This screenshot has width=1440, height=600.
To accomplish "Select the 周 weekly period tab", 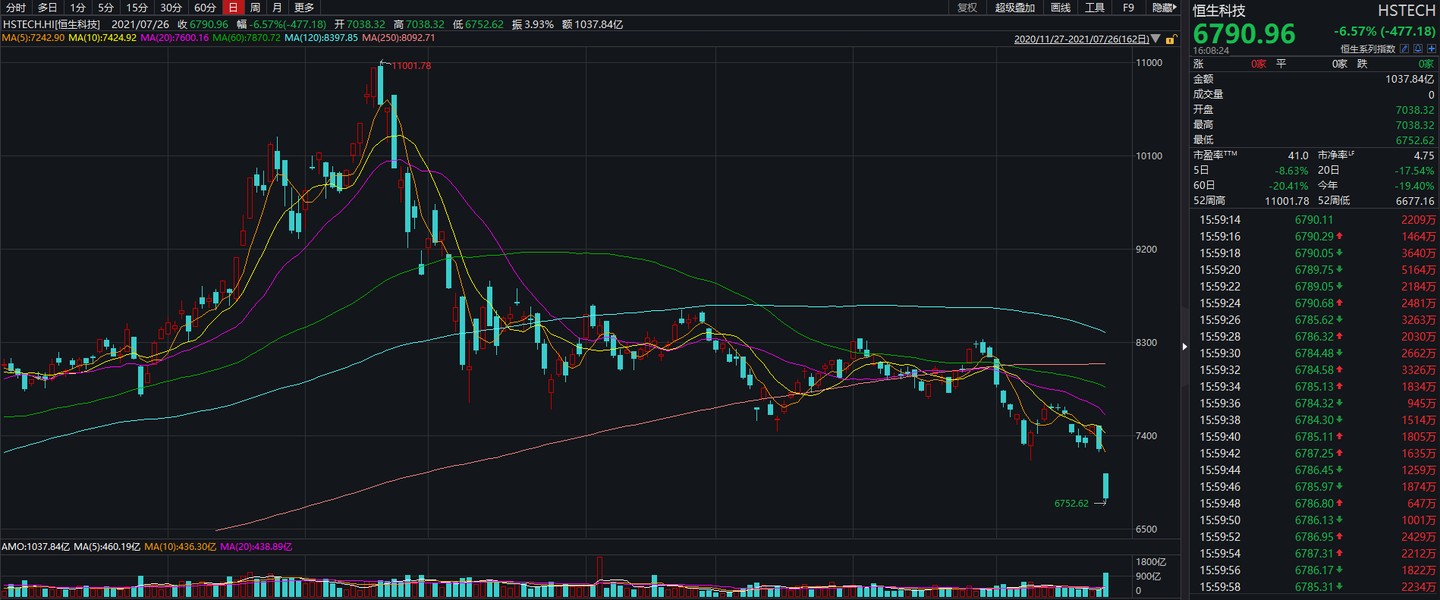I will (254, 8).
